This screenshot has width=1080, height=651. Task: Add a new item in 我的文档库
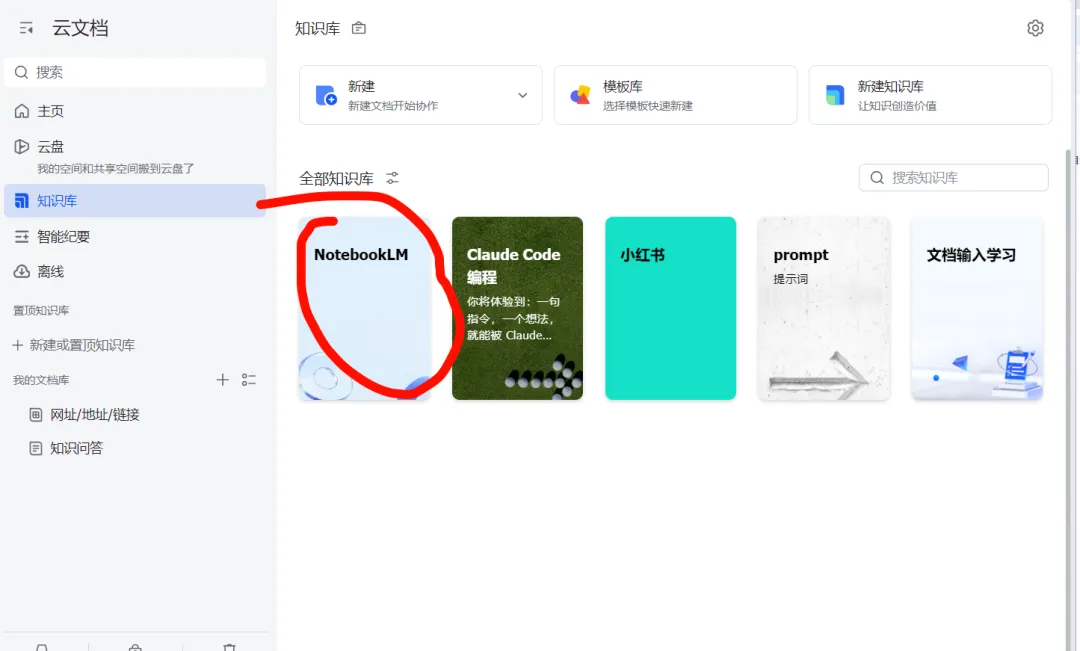pyautogui.click(x=222, y=380)
